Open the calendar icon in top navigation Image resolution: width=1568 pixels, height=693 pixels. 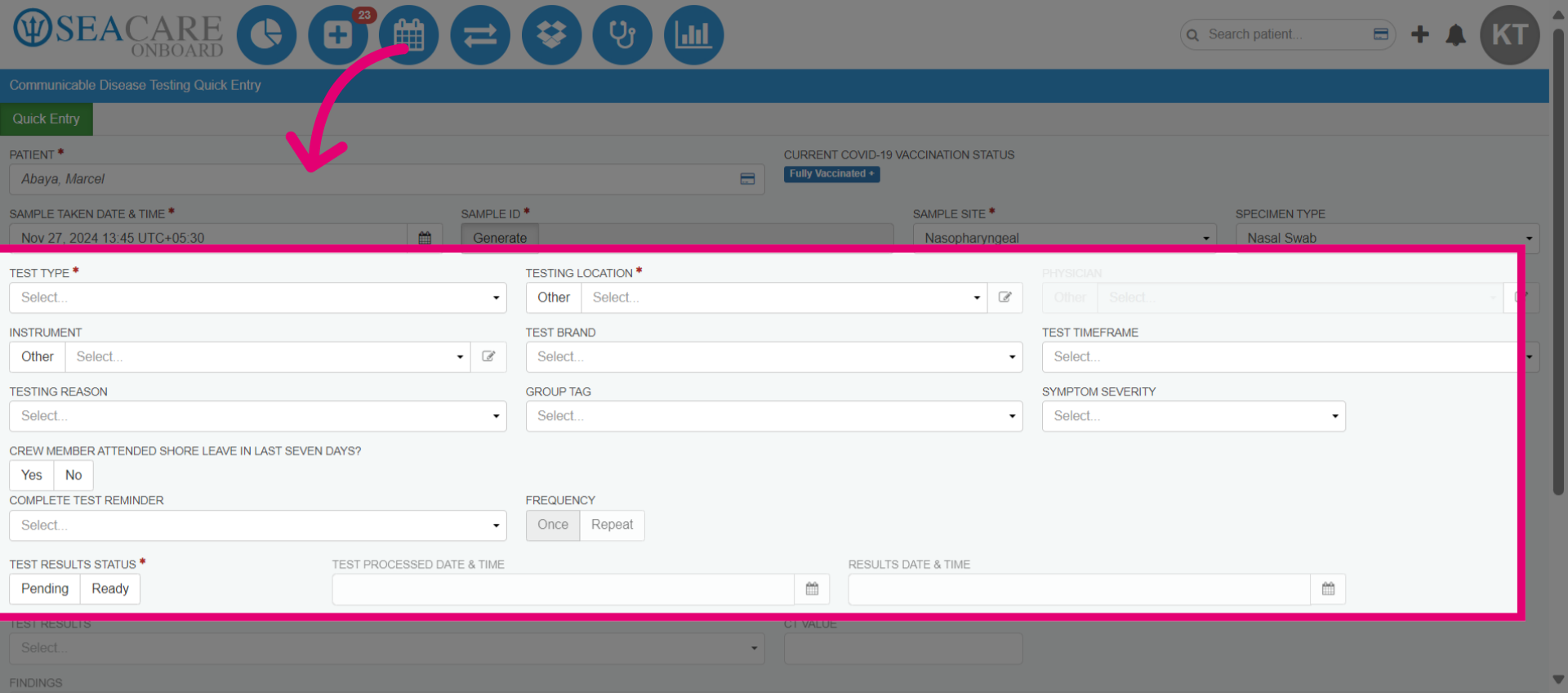[x=409, y=35]
